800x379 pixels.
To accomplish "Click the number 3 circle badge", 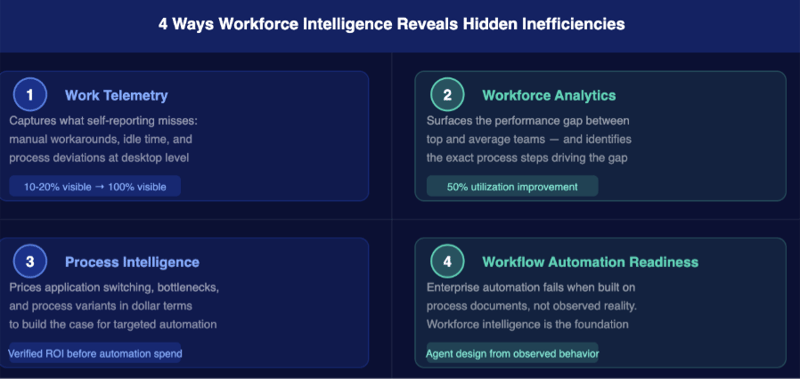I will [x=30, y=261].
